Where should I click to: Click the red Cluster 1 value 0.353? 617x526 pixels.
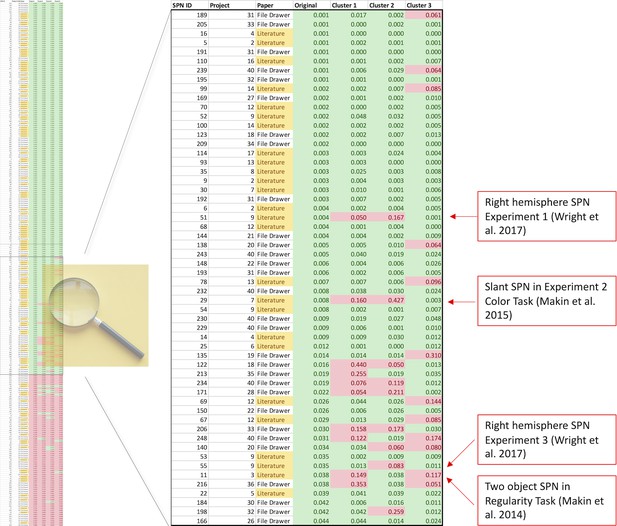tap(349, 484)
